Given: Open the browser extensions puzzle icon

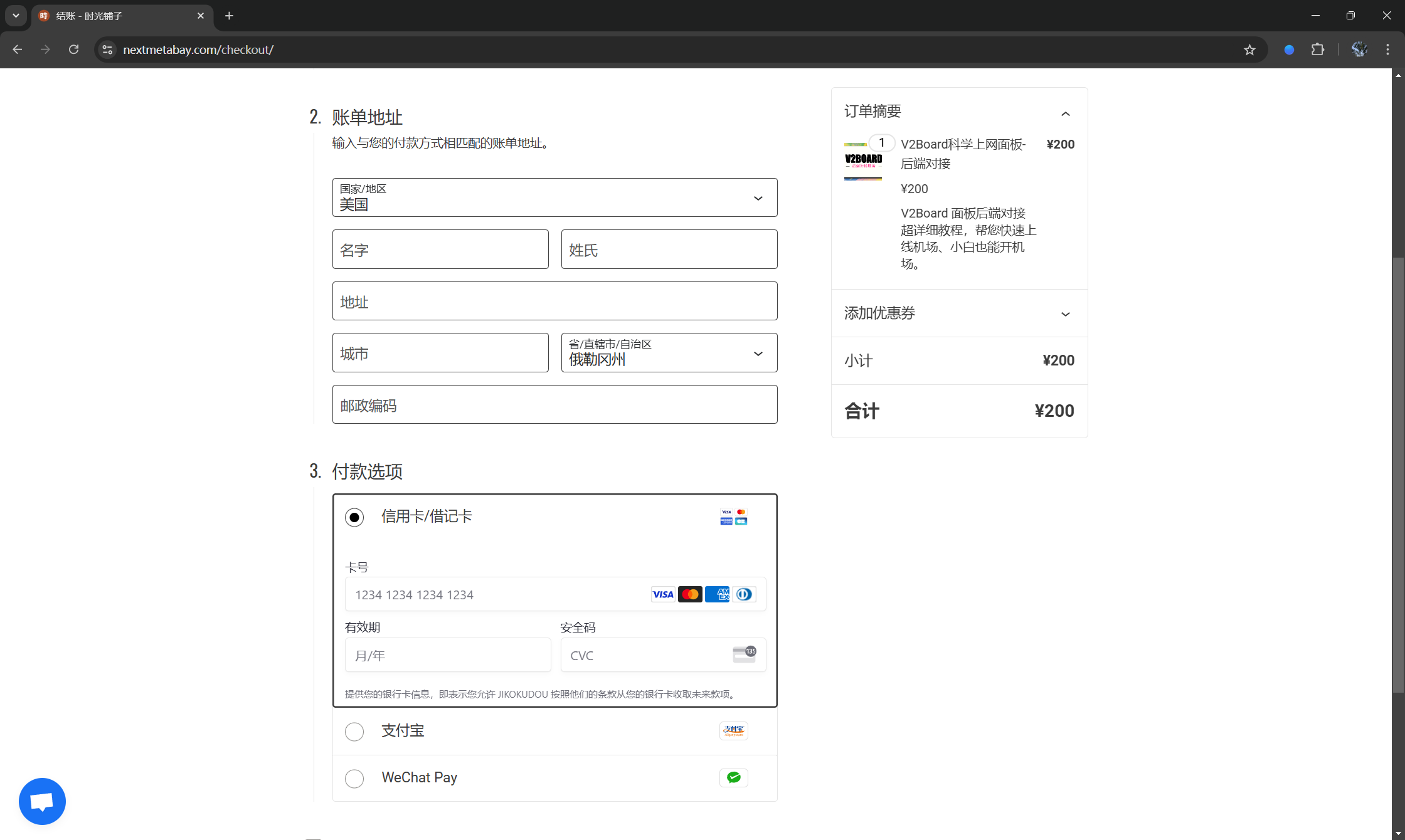Looking at the screenshot, I should point(1318,50).
